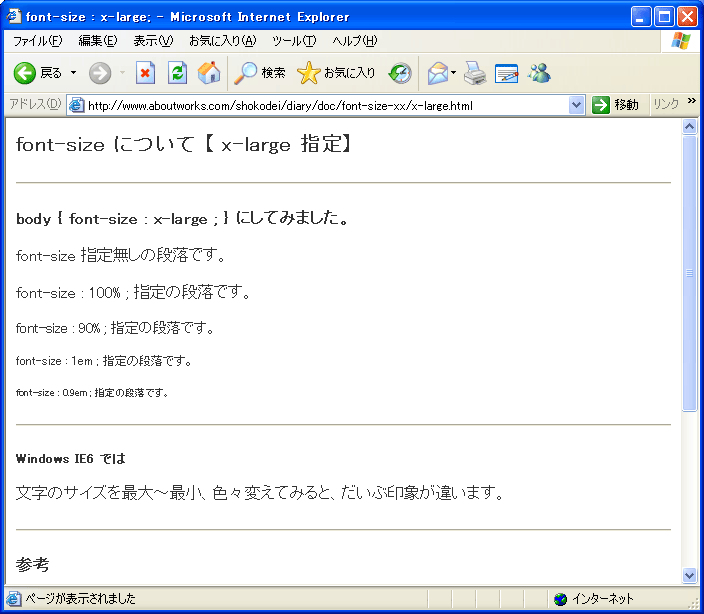Image resolution: width=704 pixels, height=614 pixels.
Task: Click the Mail envelope icon
Action: [x=437, y=73]
